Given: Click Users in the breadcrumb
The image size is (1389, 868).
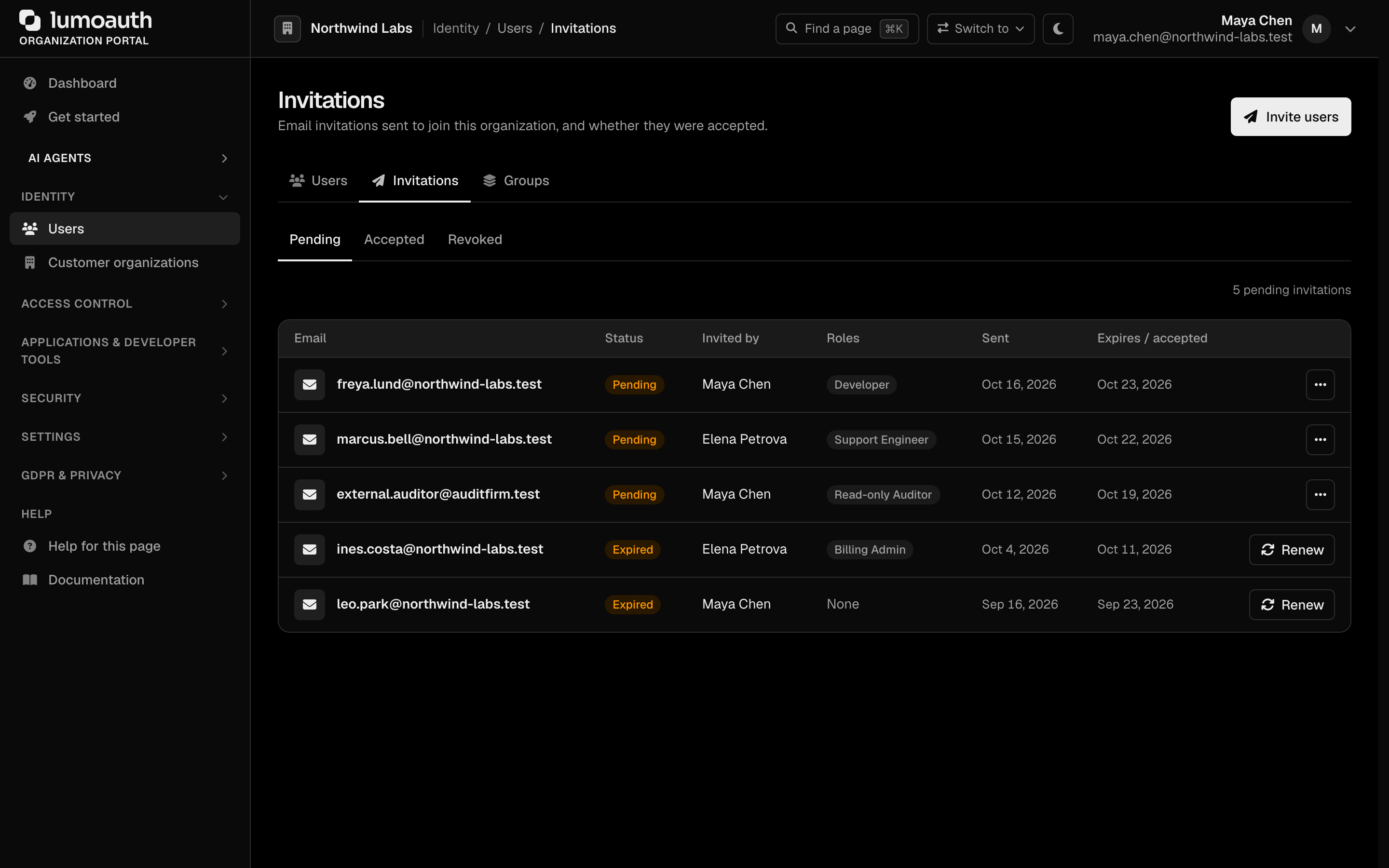Looking at the screenshot, I should coord(514,28).
